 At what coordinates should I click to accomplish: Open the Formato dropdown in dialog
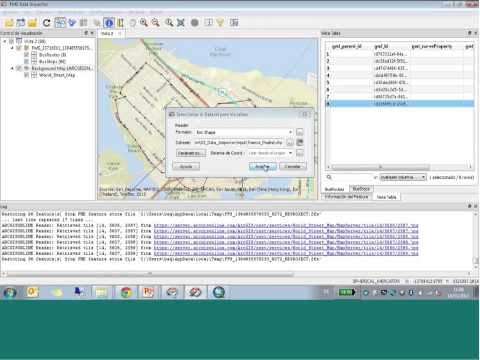pos(244,132)
